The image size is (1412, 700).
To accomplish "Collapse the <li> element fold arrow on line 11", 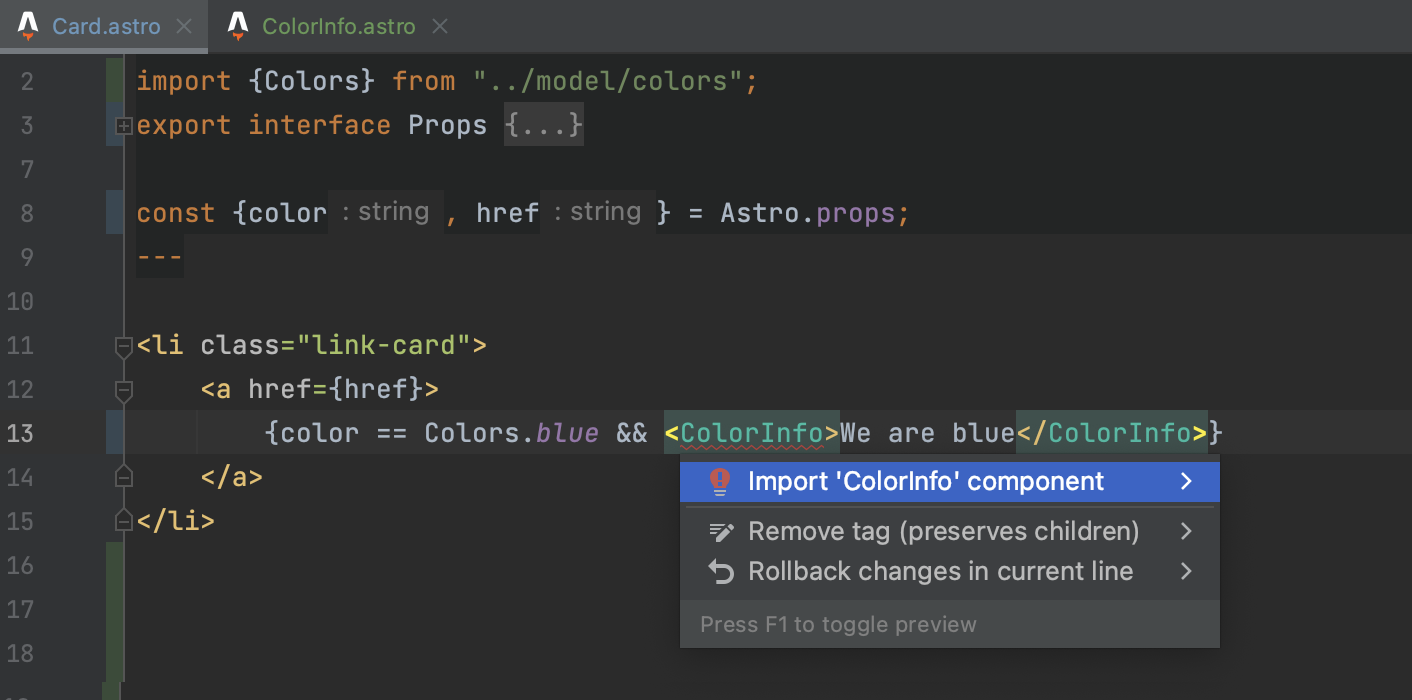I will coord(123,346).
